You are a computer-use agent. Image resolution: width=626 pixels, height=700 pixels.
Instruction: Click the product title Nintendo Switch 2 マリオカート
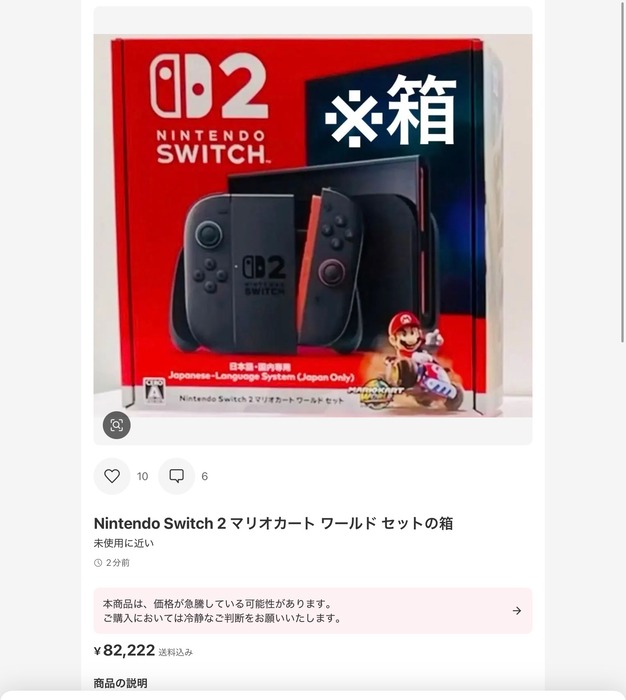coord(273,523)
